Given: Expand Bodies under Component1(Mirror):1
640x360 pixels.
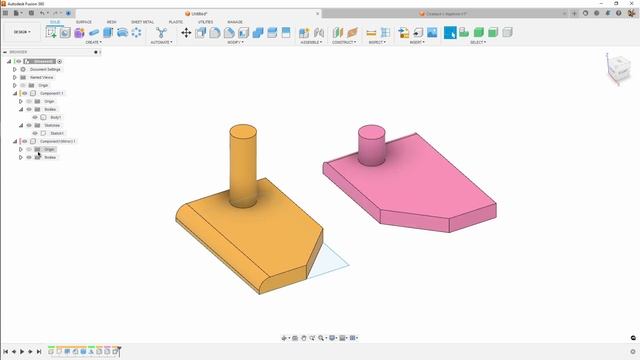Looking at the screenshot, I should 21,157.
